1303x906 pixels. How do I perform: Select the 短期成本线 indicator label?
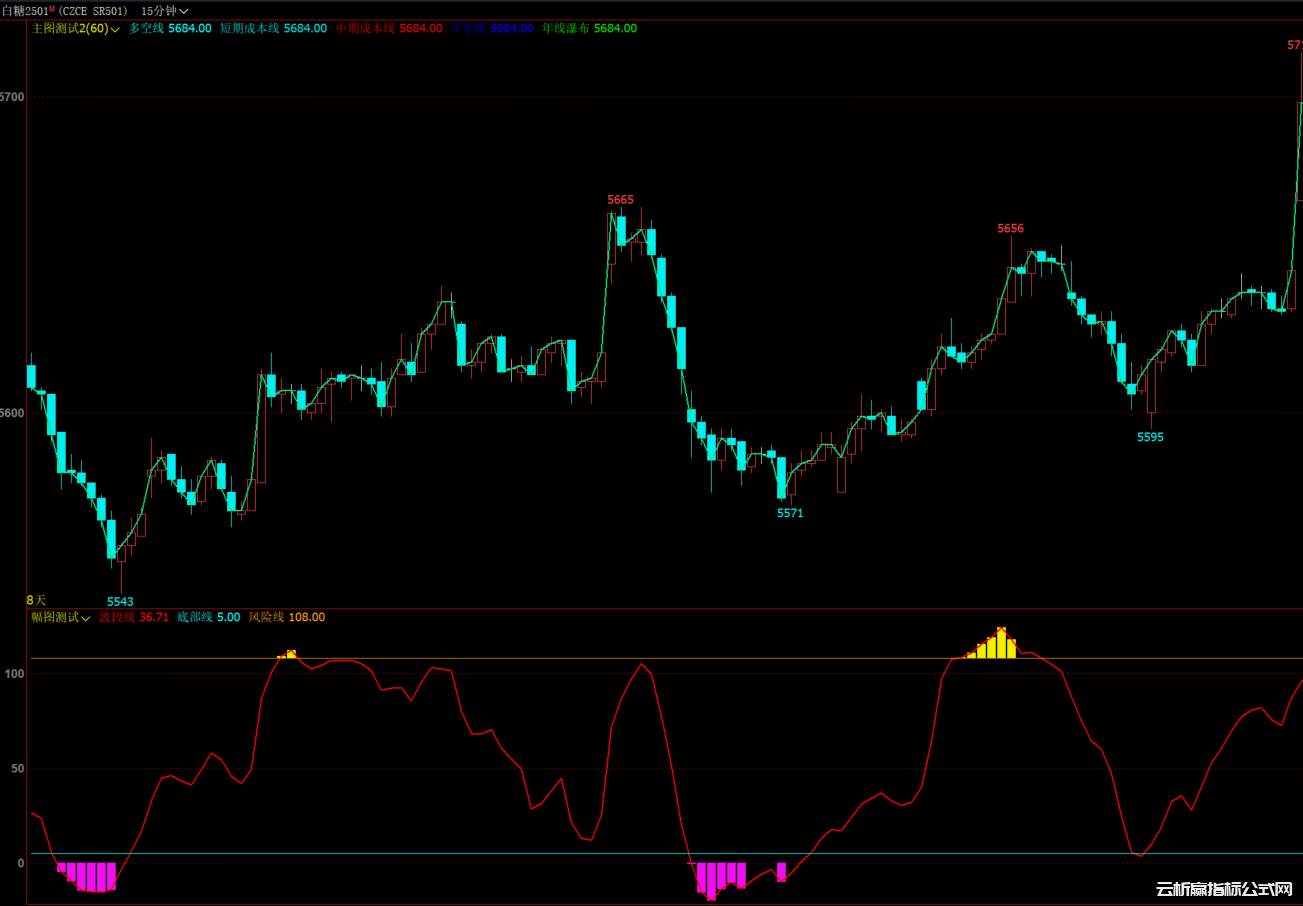click(249, 28)
